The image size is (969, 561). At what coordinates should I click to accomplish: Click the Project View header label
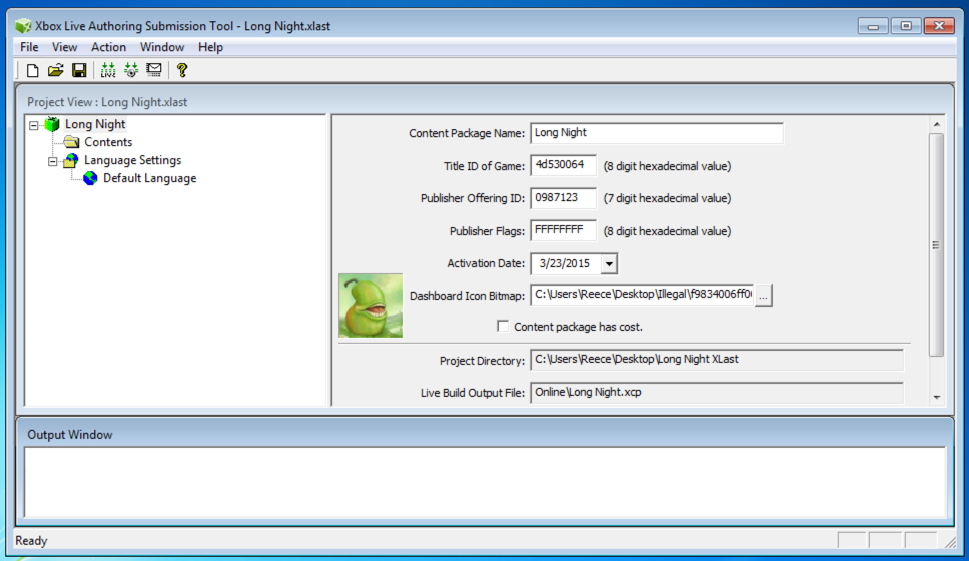pyautogui.click(x=107, y=102)
